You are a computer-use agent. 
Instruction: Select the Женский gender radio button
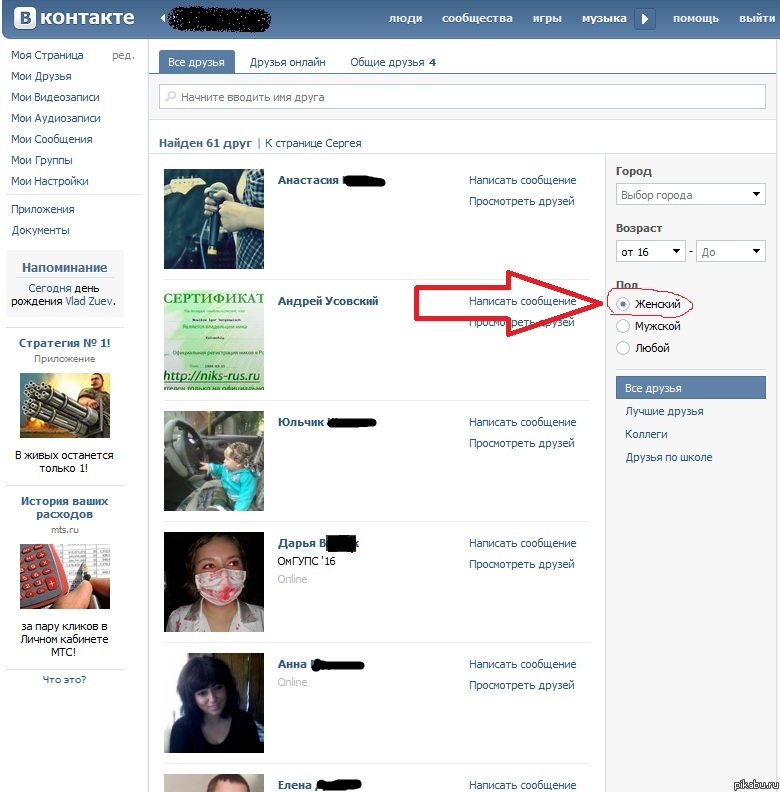click(x=624, y=303)
